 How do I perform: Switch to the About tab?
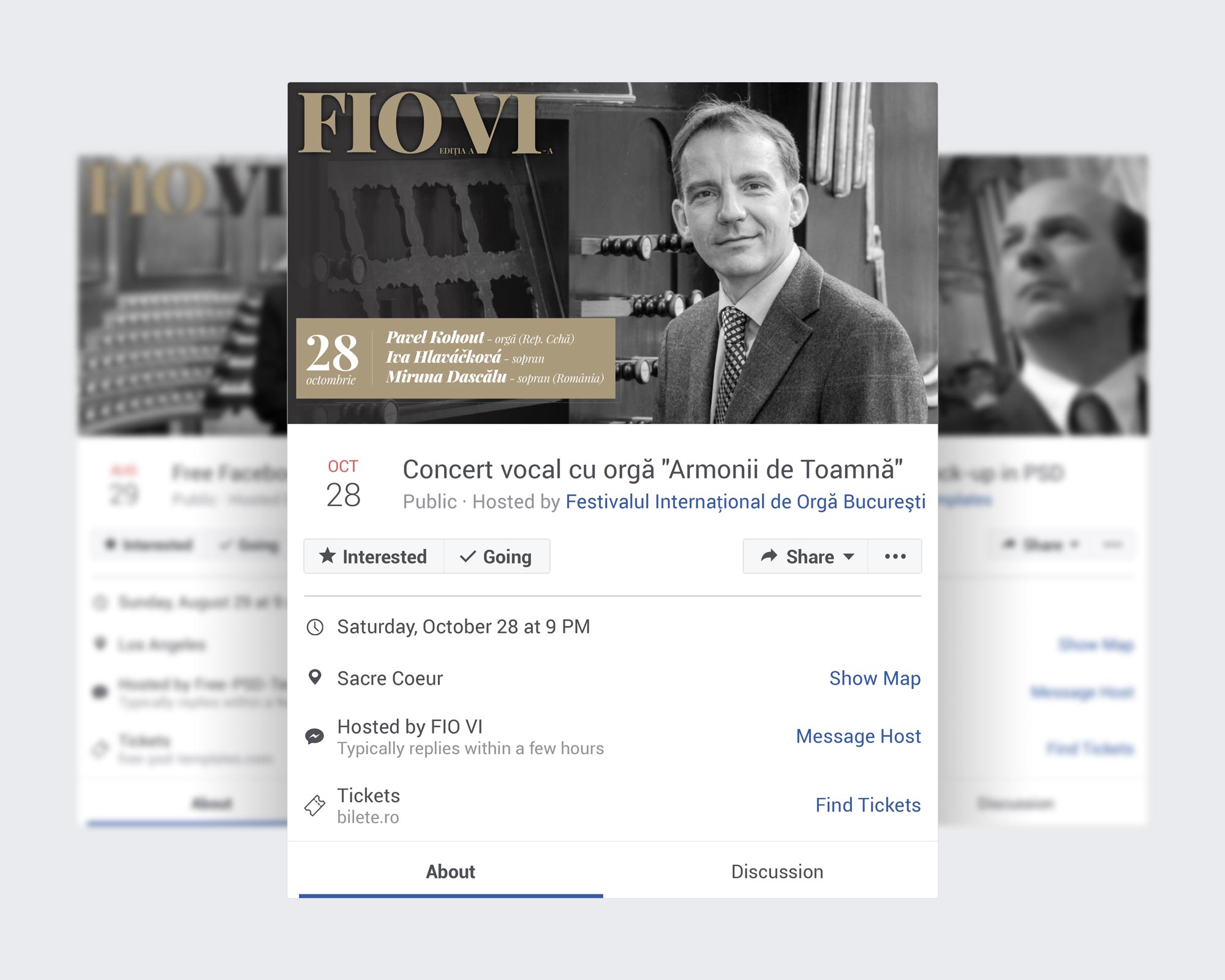point(450,872)
